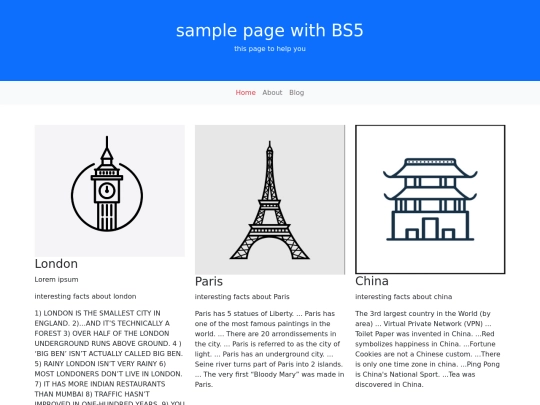Click the 'Lorem ipsum' text under London
This screenshot has width=540, height=405.
pos(56,279)
